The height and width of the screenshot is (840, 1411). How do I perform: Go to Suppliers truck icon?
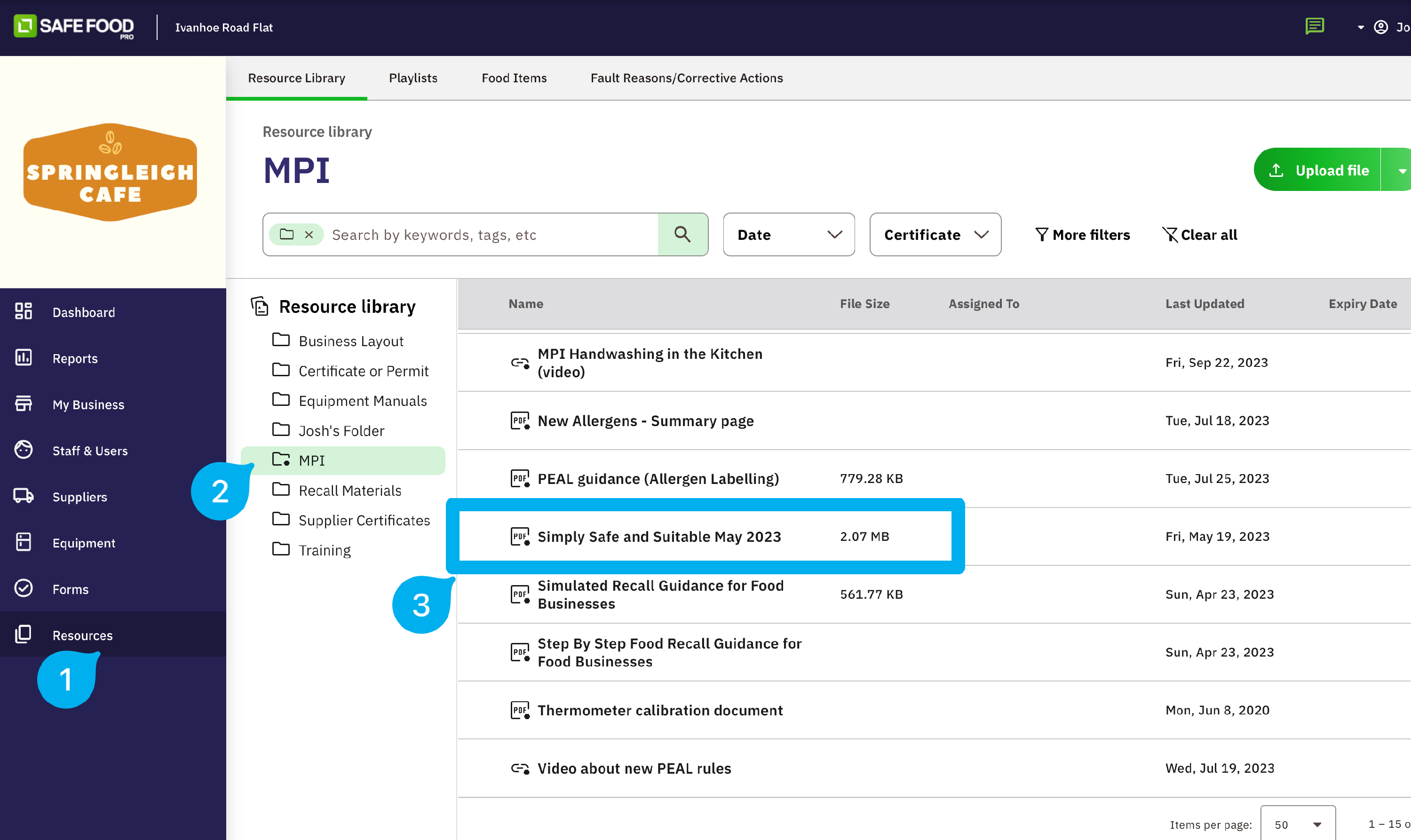(x=23, y=496)
